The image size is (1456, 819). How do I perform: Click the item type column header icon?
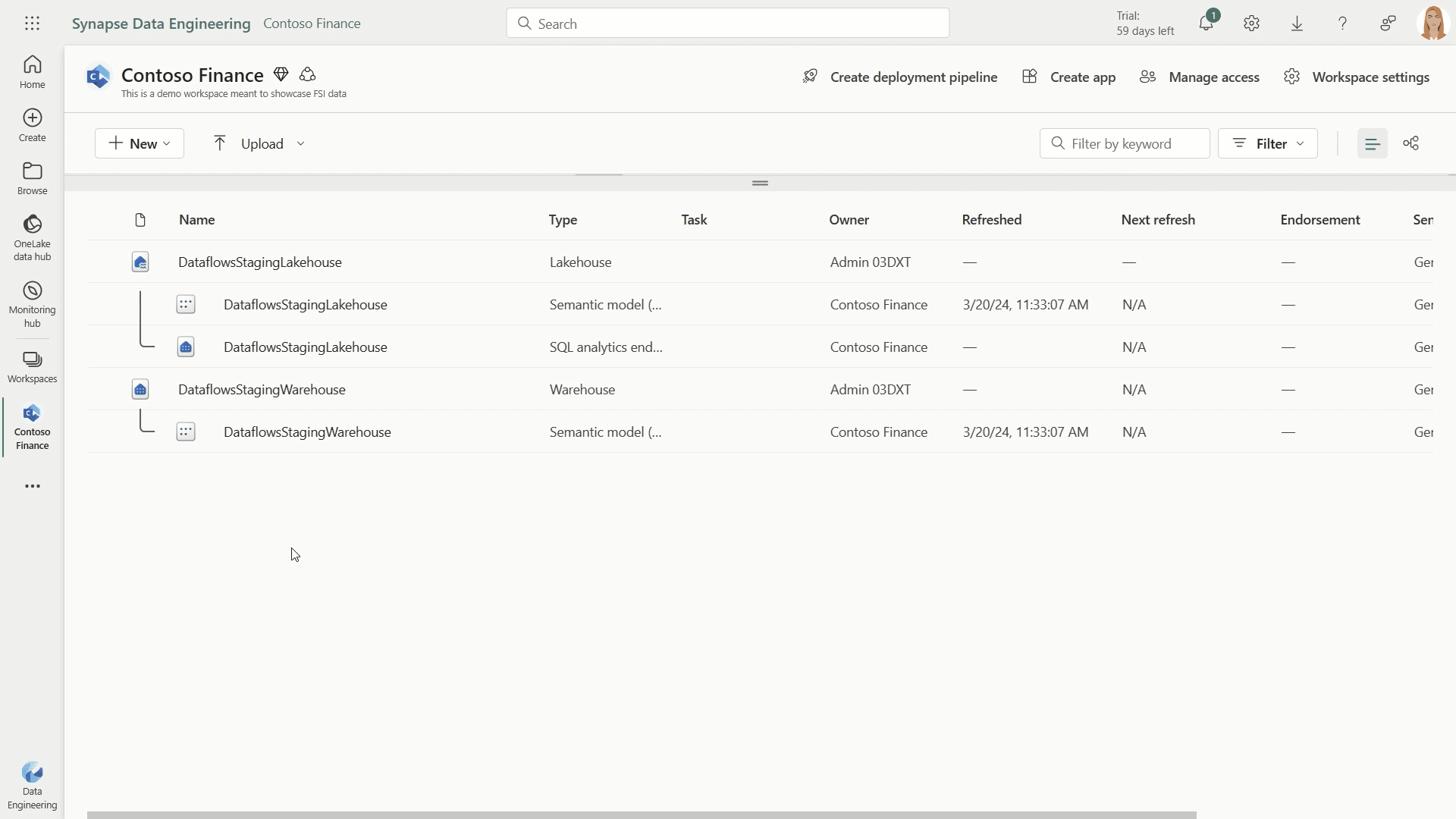pyautogui.click(x=140, y=220)
